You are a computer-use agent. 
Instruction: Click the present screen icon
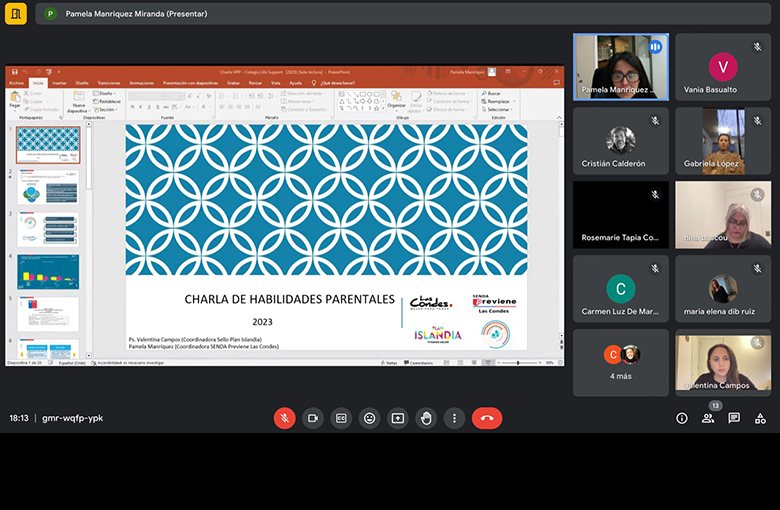pos(398,418)
